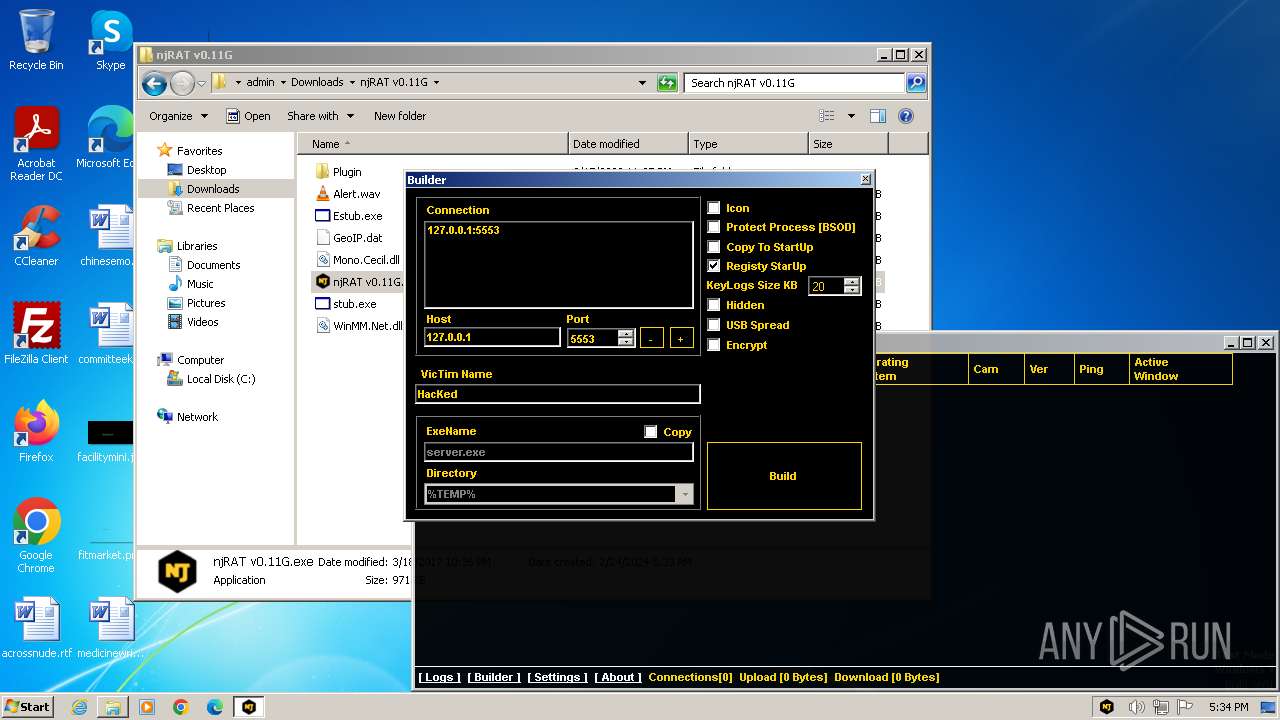Enable USB Spread checkbox
The height and width of the screenshot is (720, 1280).
(x=714, y=325)
